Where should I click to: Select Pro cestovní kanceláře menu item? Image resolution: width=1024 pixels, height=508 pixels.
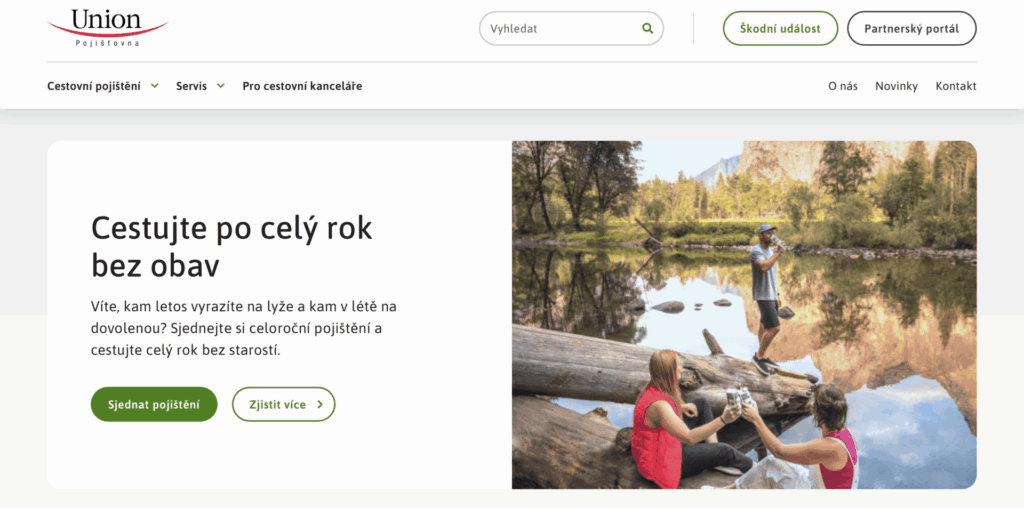pos(302,86)
